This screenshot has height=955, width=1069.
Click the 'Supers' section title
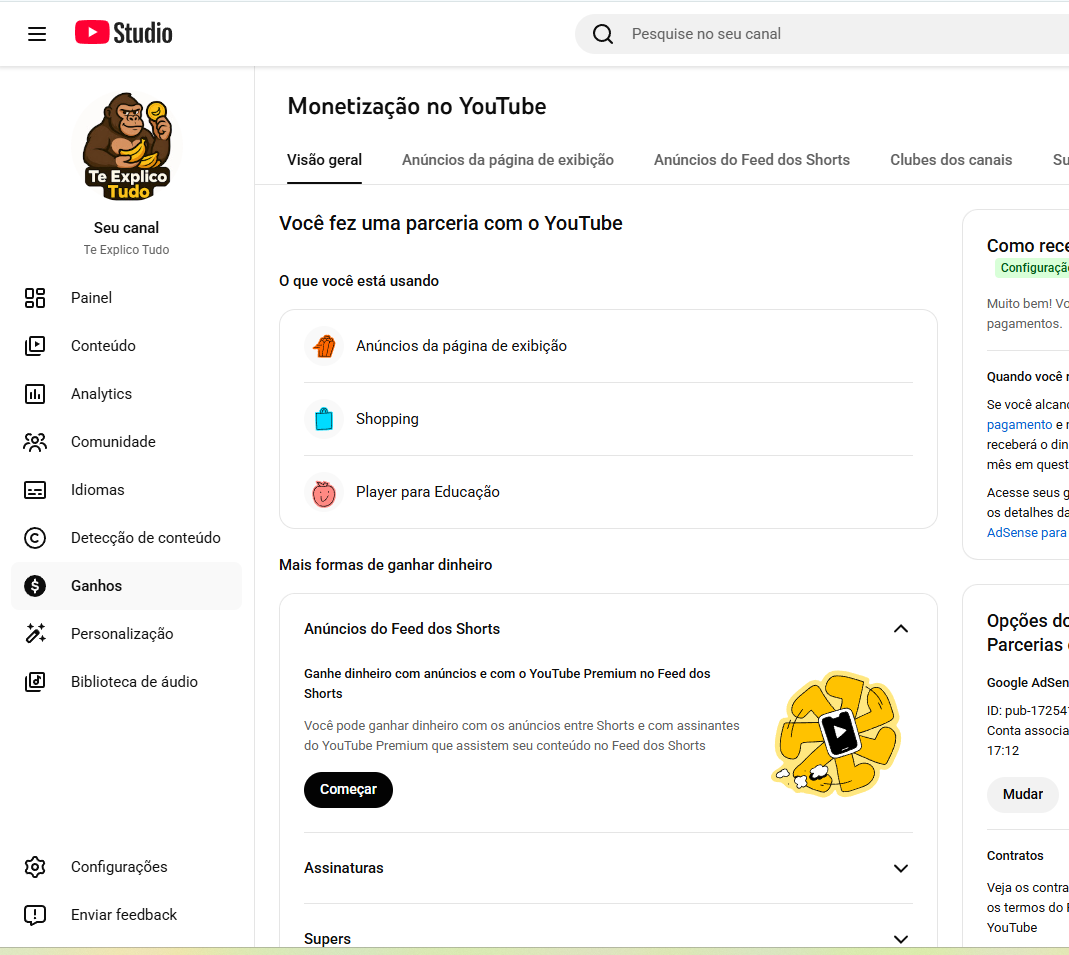click(x=327, y=939)
